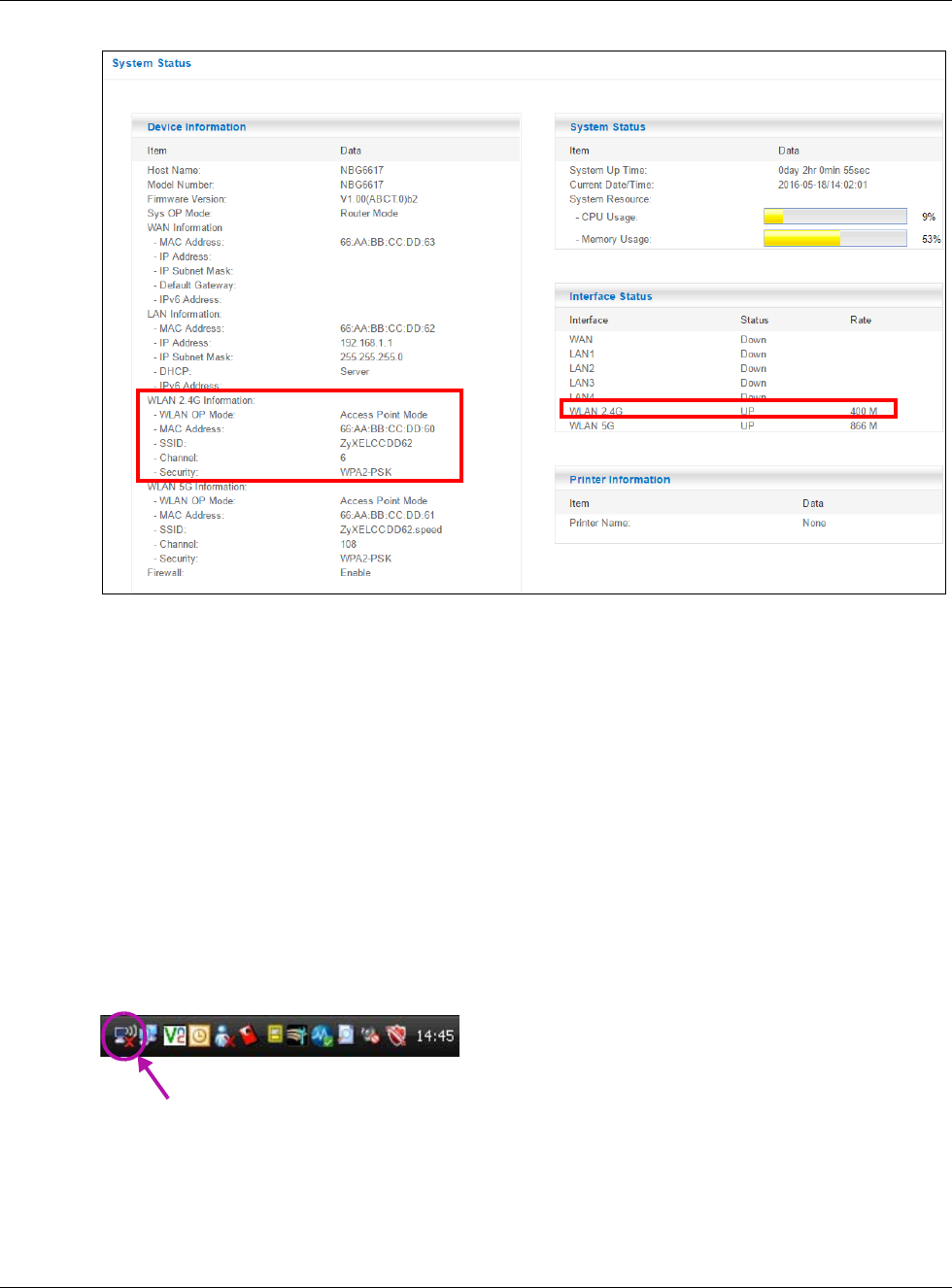Viewport: 952px width, 1288px height.
Task: Click the blue monitor icon with green check
Action: 323,1036
